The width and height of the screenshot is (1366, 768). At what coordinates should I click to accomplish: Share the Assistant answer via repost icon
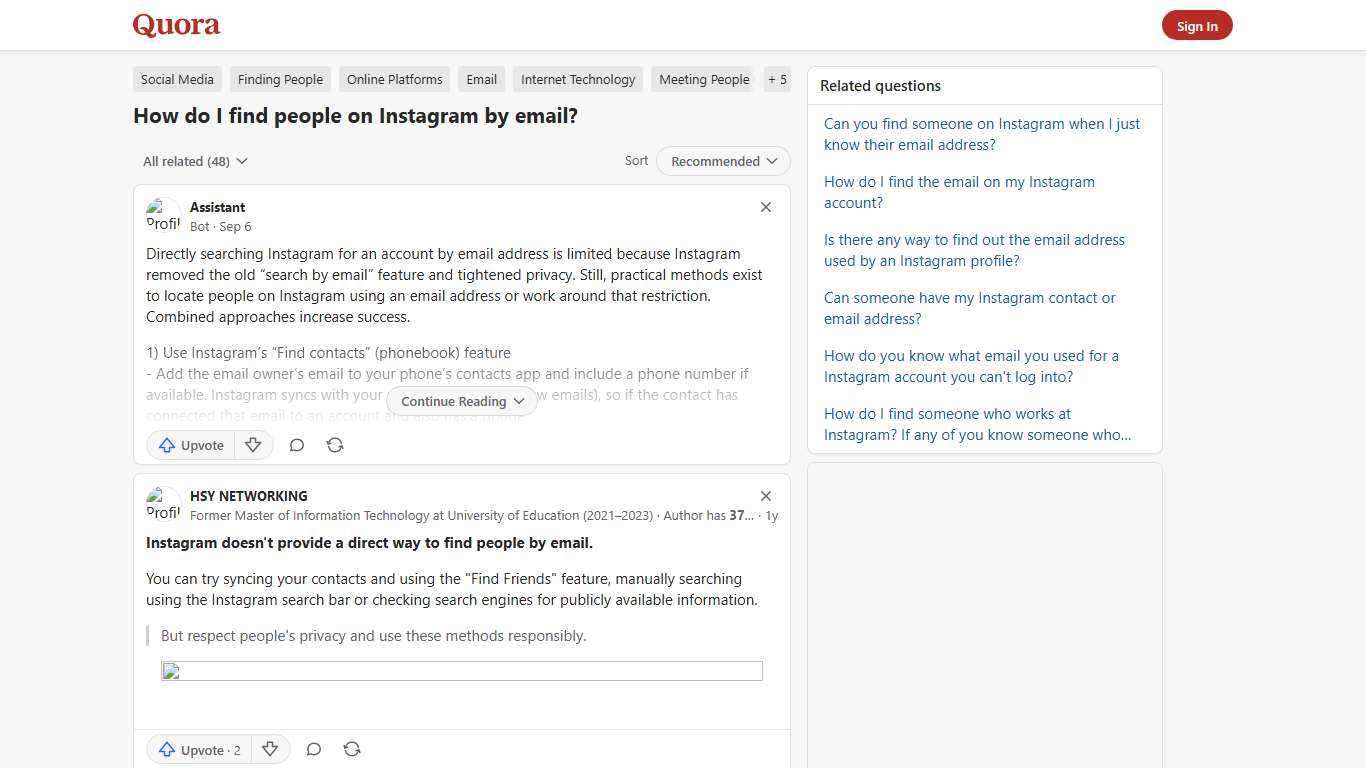point(334,445)
